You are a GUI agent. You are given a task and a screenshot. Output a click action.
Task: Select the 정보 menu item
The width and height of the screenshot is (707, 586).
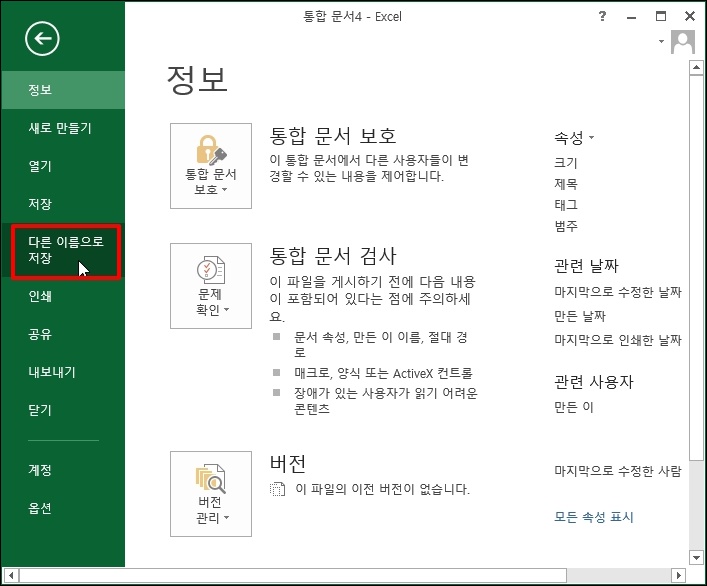63,90
